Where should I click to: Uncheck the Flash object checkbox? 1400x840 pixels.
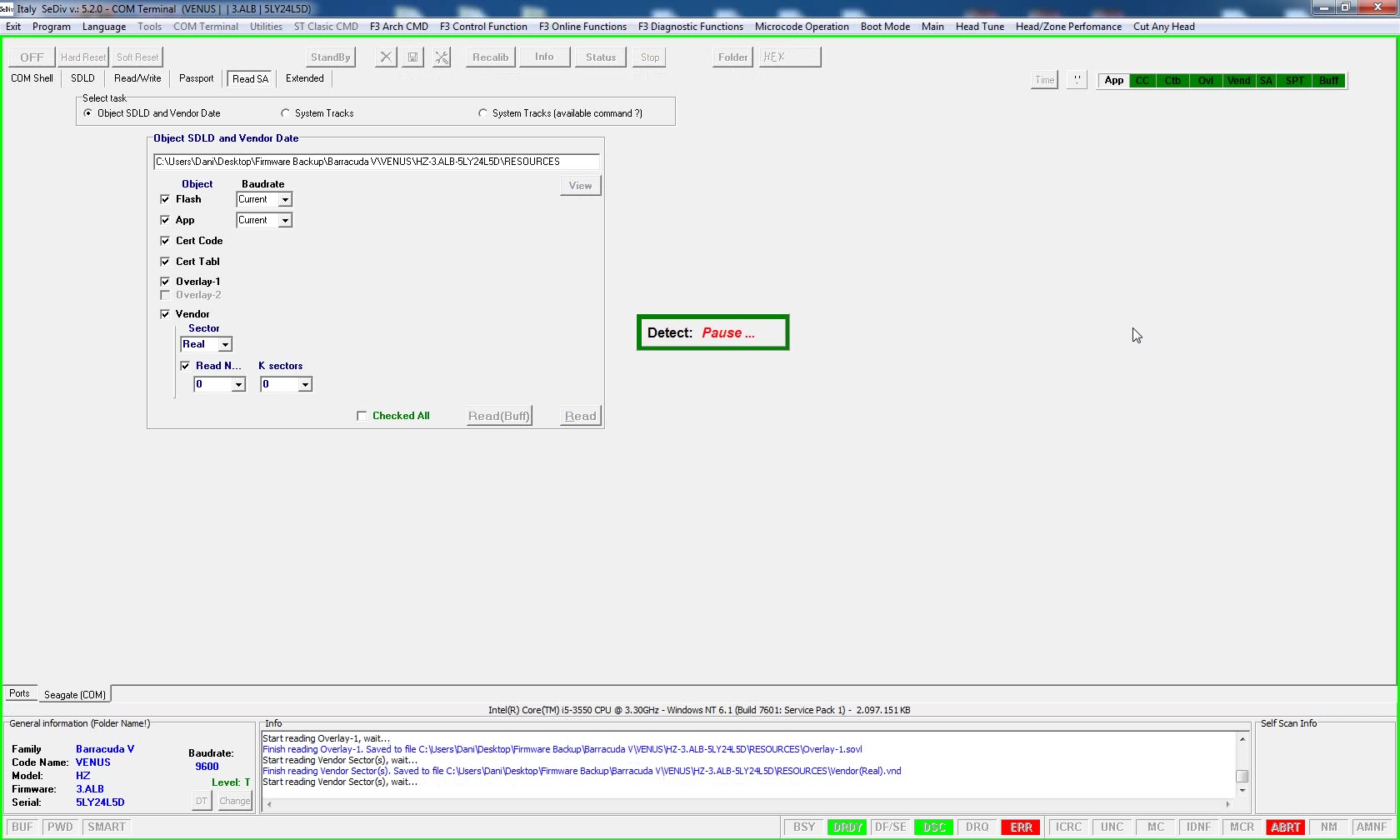point(165,199)
